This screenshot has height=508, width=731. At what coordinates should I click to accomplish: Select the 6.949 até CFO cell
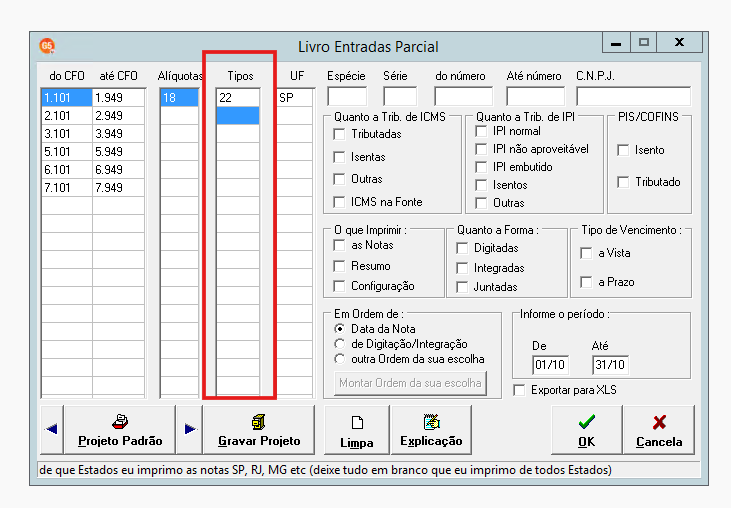click(118, 170)
